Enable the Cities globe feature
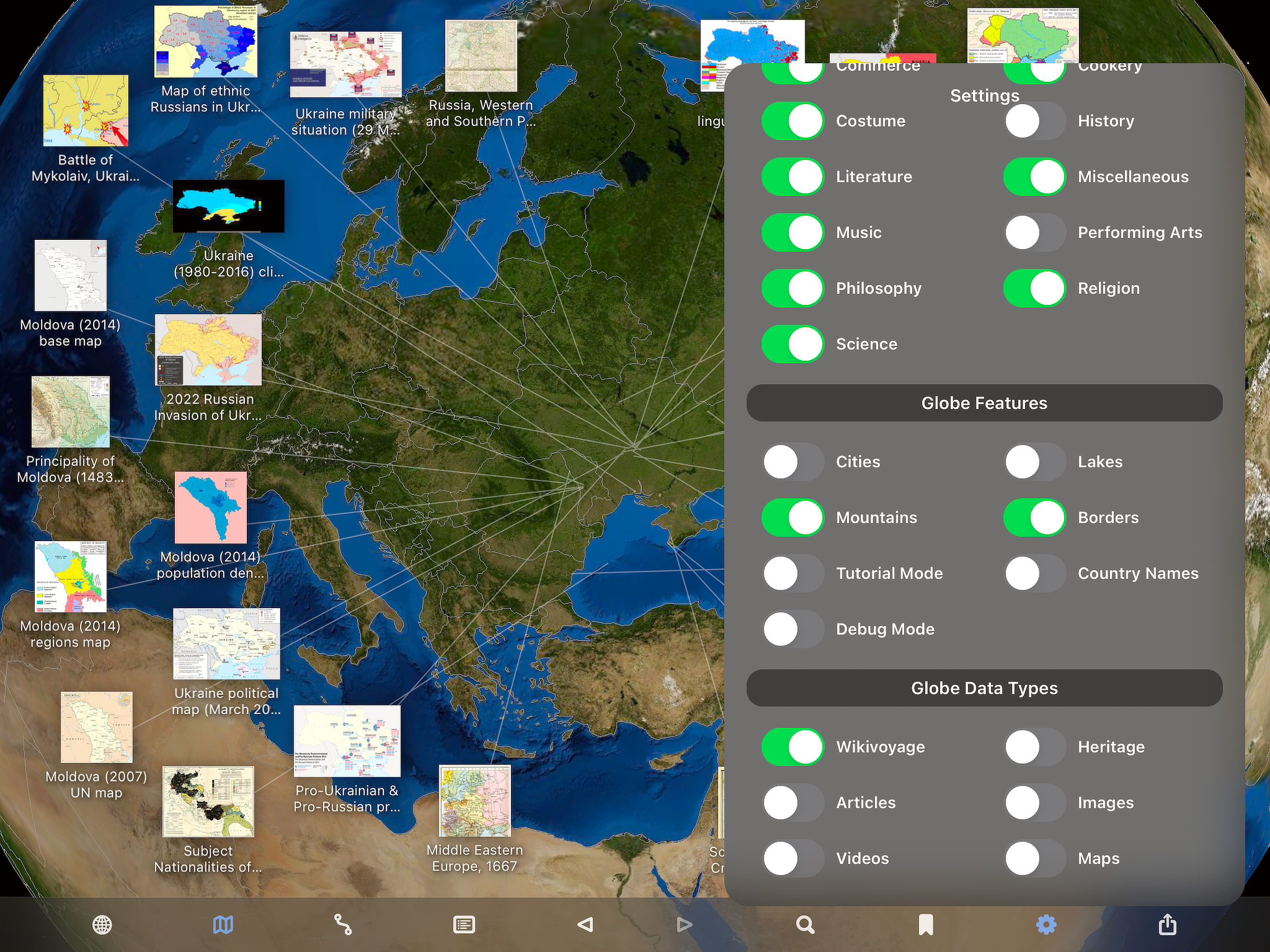The height and width of the screenshot is (952, 1270). 792,462
